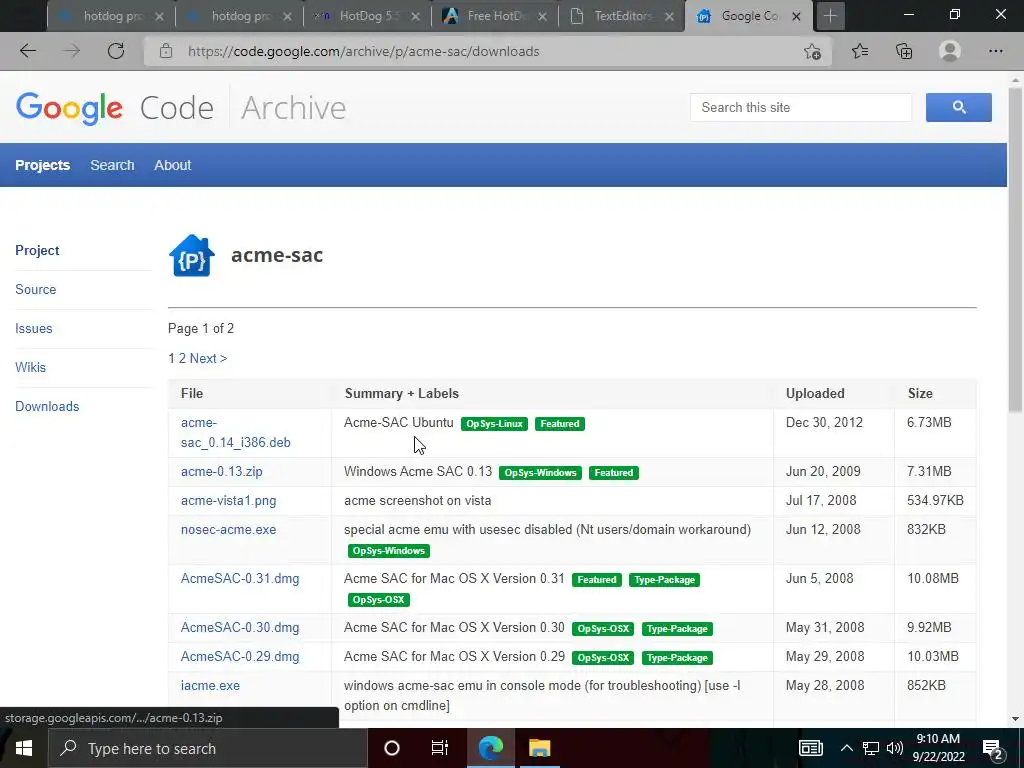The height and width of the screenshot is (768, 1024).
Task: Open the Downloads sidebar link
Action: 47,406
